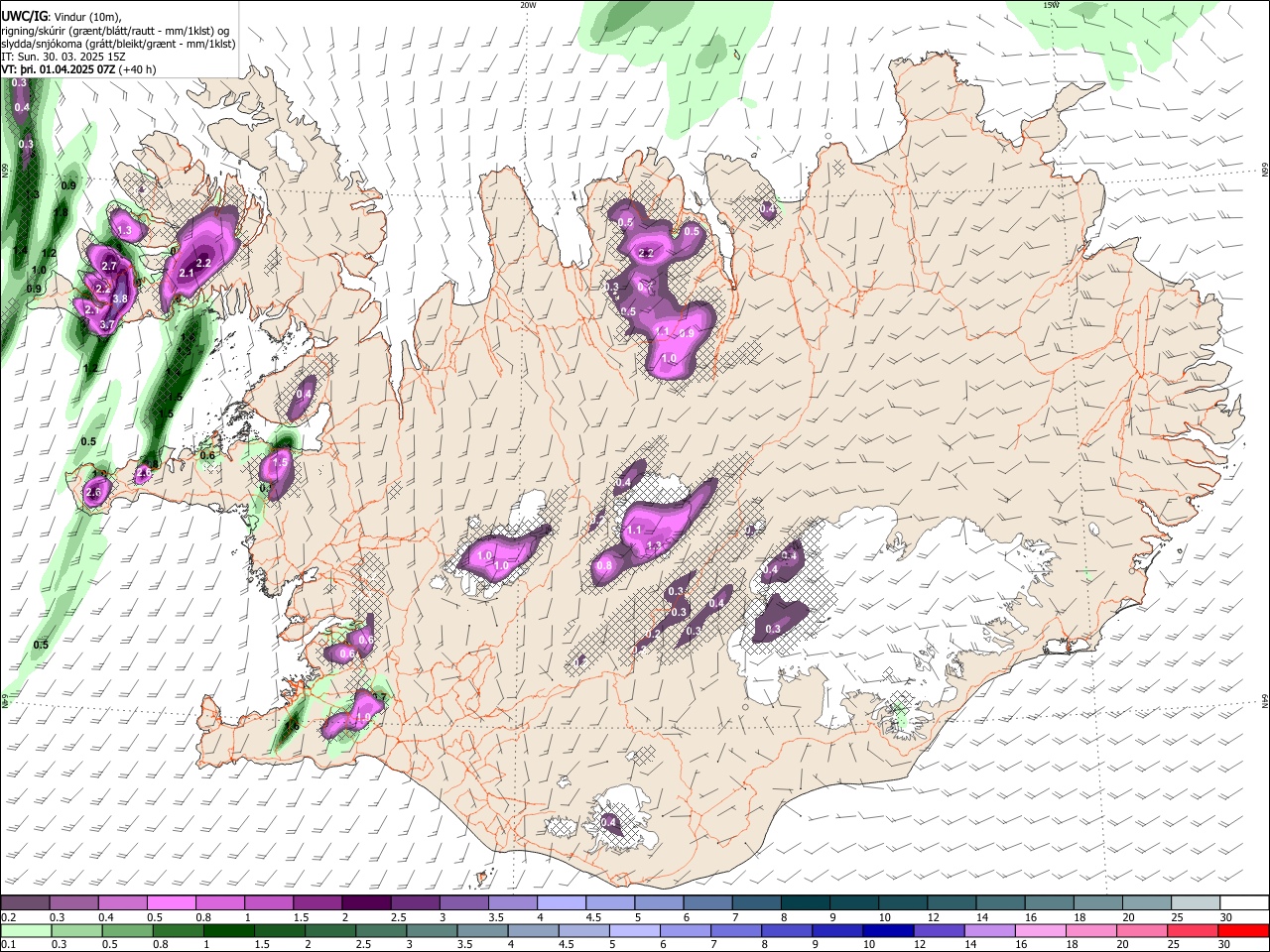Click the 0.2 swatch in the purple snow legend

[x=25, y=903]
